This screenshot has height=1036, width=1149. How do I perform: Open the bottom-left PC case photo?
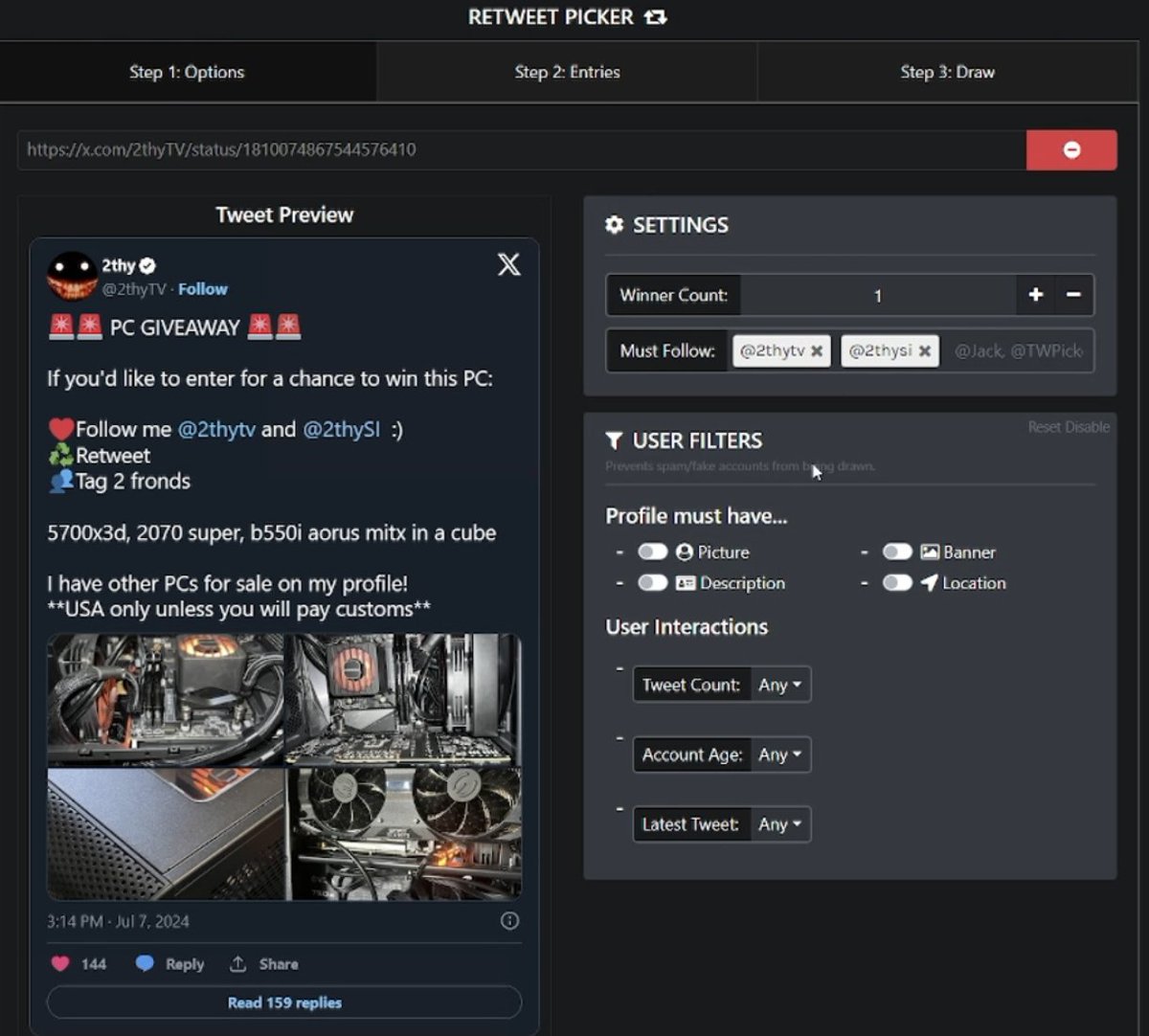click(x=166, y=834)
